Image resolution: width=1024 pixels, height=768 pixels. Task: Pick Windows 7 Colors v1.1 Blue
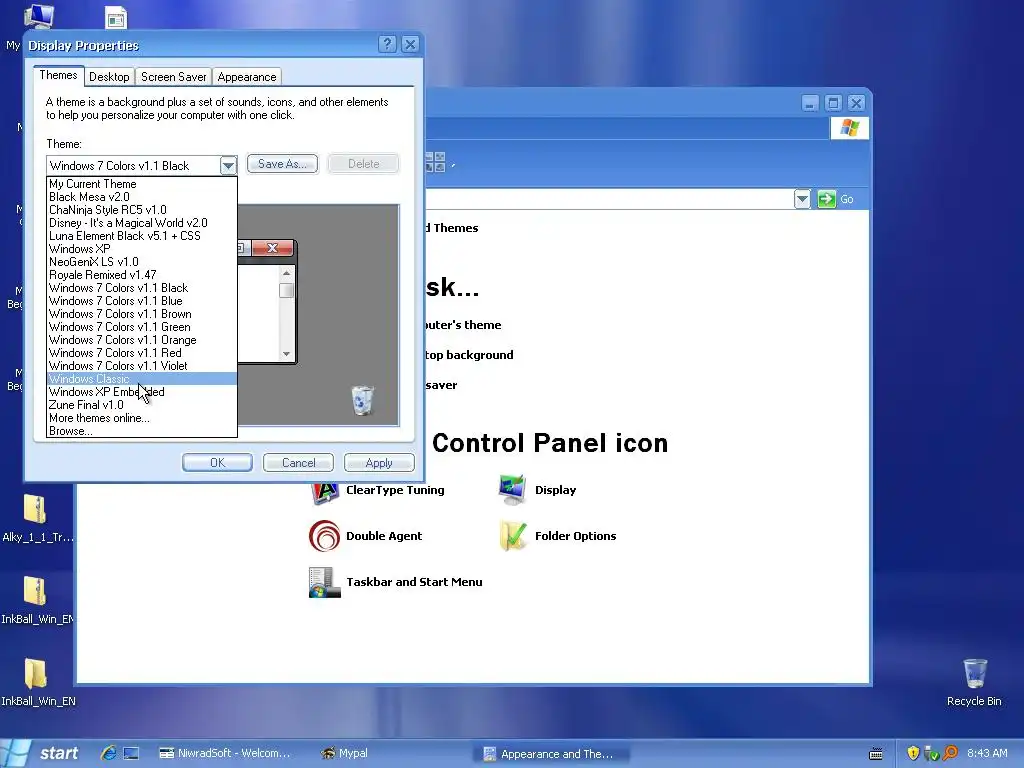[142, 301]
